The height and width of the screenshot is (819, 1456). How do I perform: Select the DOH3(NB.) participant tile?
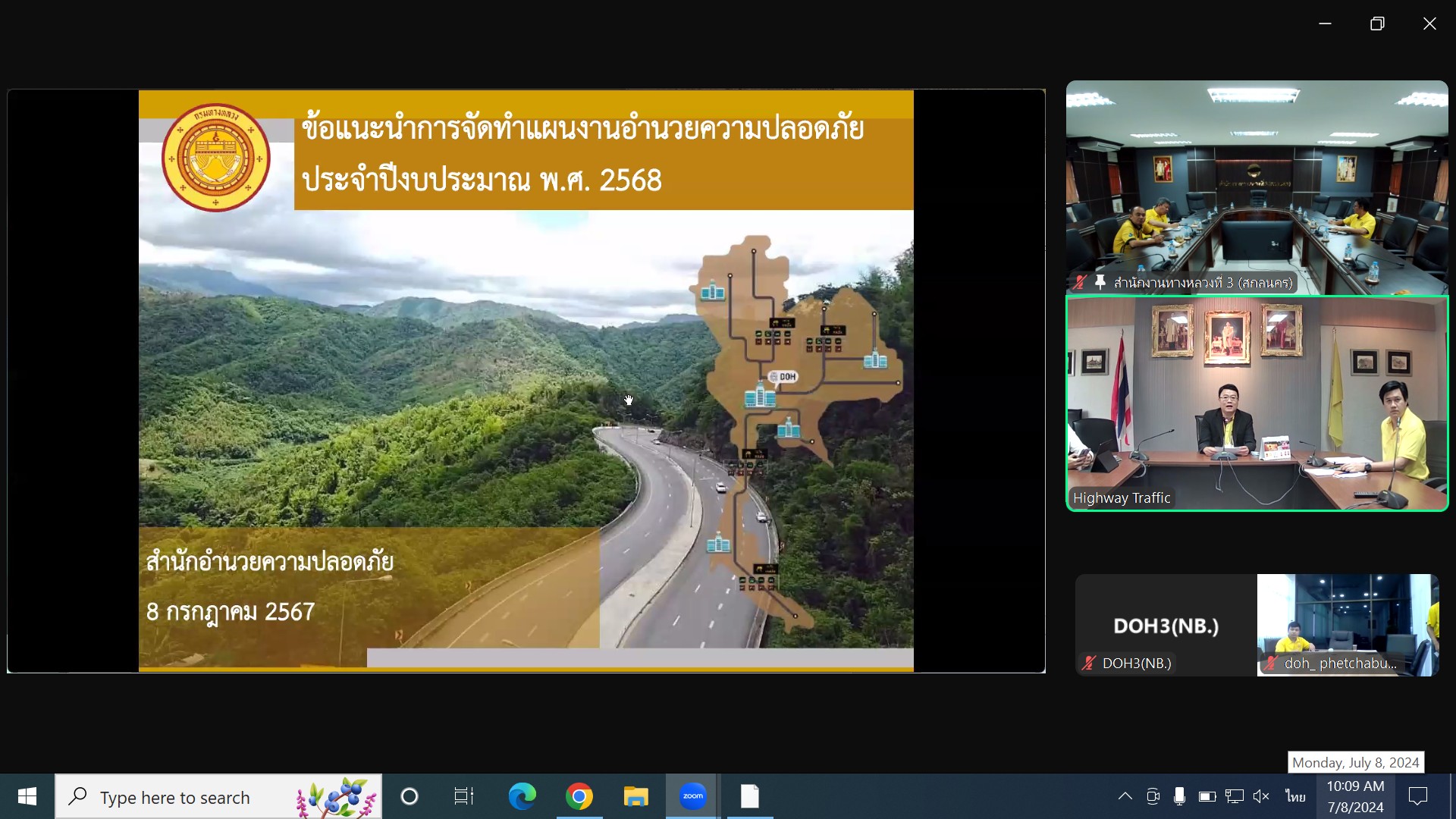[1166, 625]
